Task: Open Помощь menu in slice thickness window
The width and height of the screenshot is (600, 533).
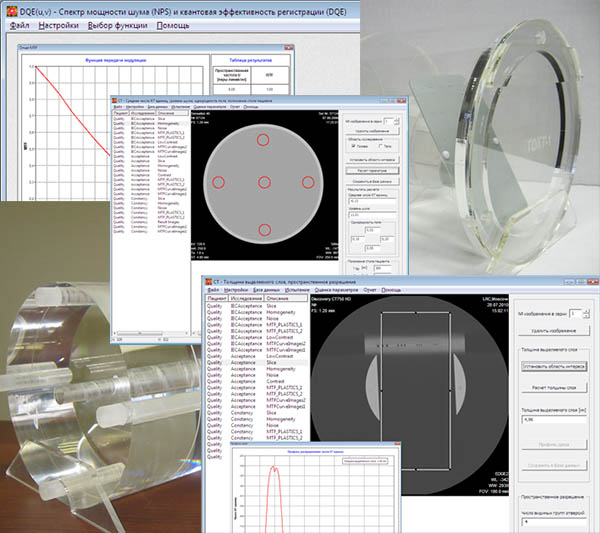Action: 391,290
